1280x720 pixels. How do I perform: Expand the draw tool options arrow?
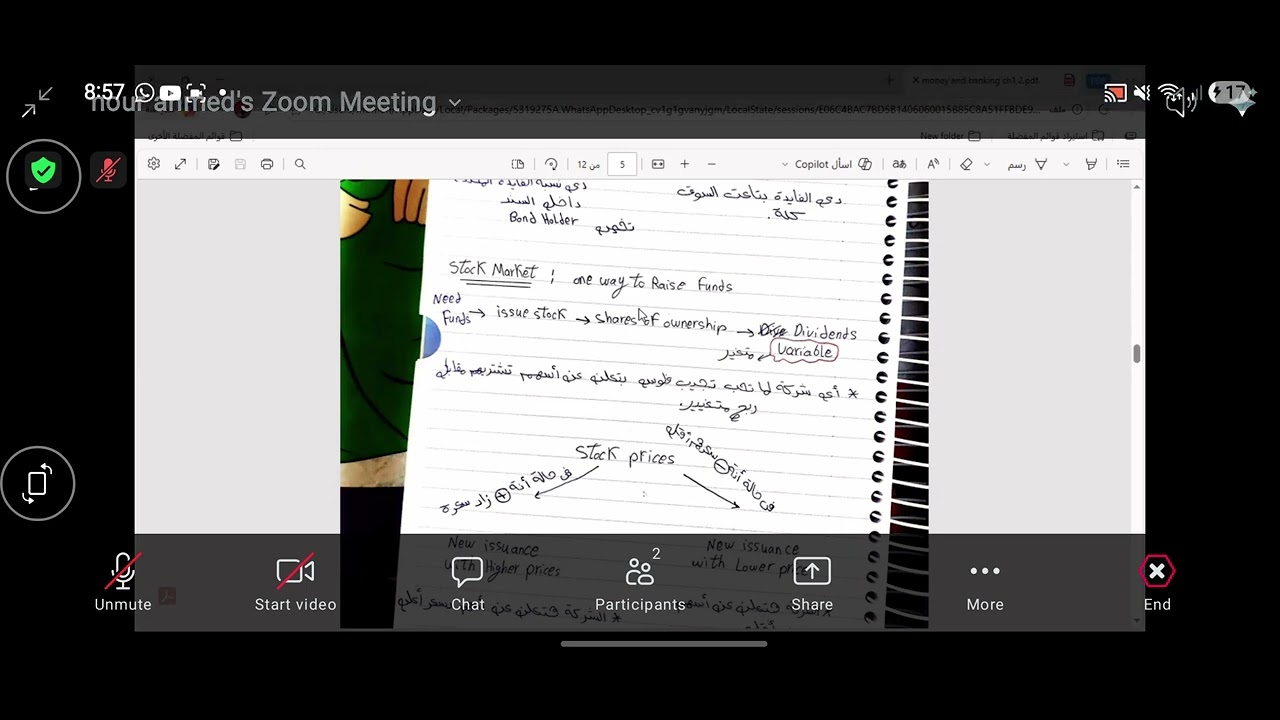click(x=1066, y=164)
